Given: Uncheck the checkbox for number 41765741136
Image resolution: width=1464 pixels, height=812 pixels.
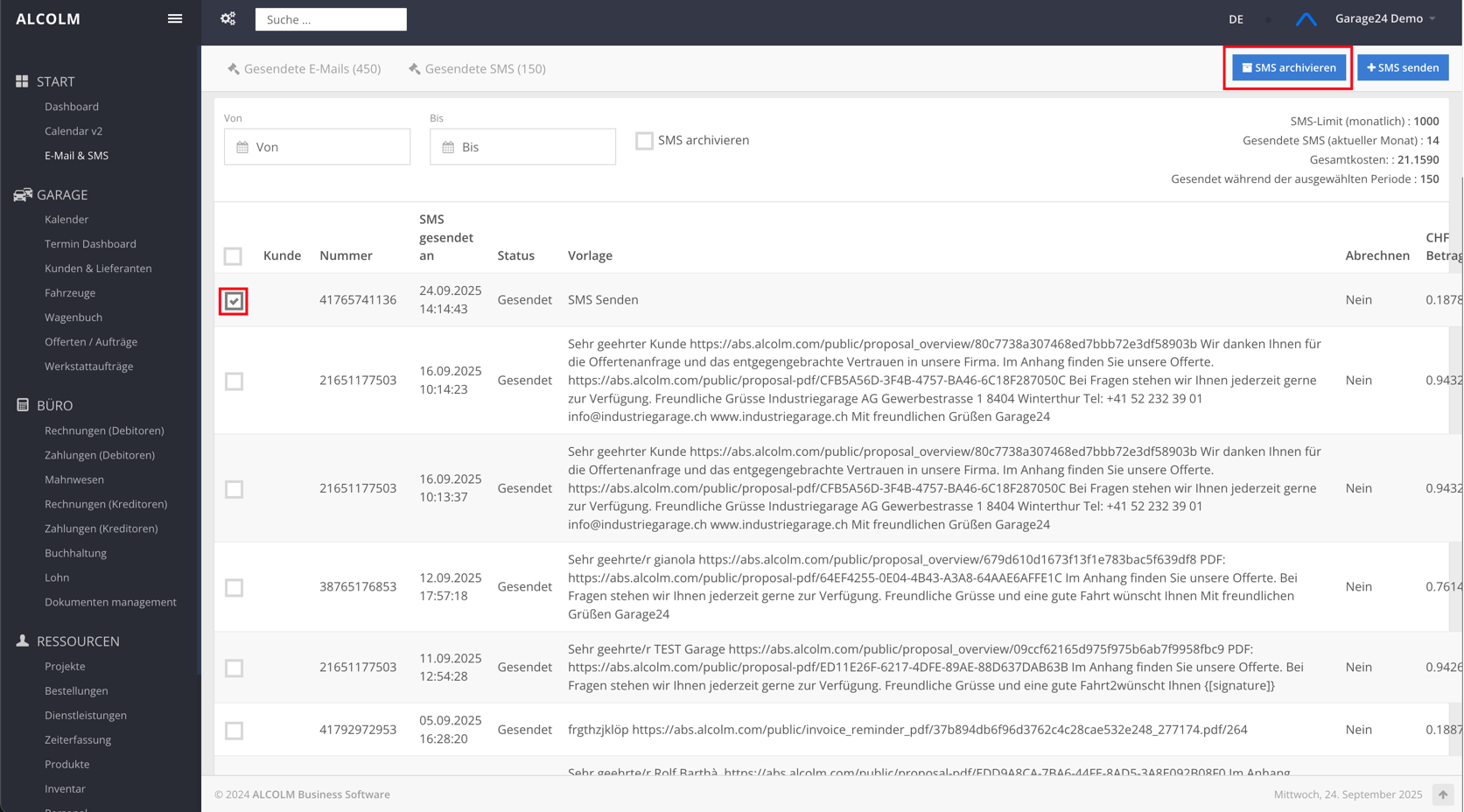Looking at the screenshot, I should pos(234,301).
